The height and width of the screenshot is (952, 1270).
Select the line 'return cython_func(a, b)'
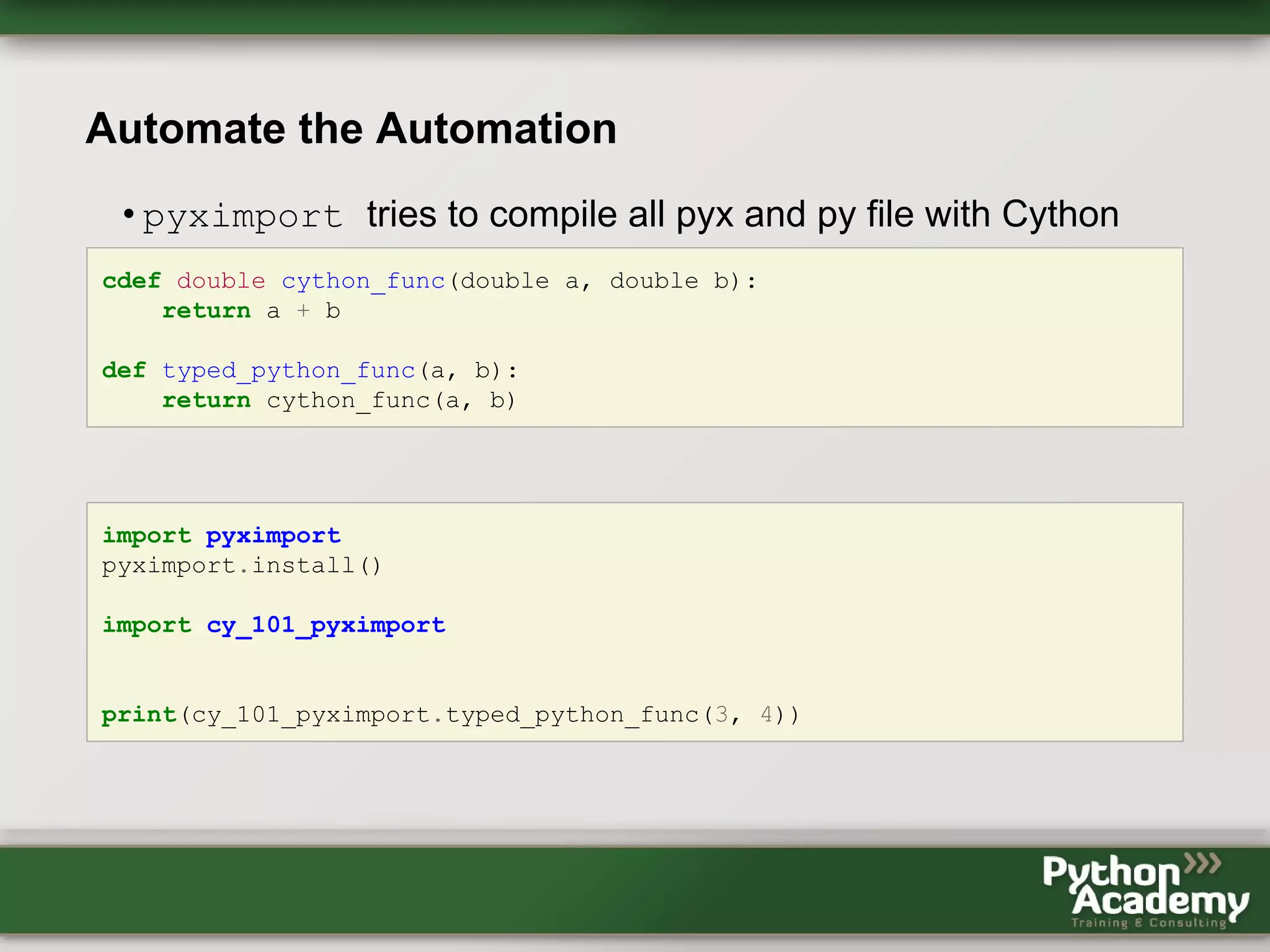click(x=339, y=401)
